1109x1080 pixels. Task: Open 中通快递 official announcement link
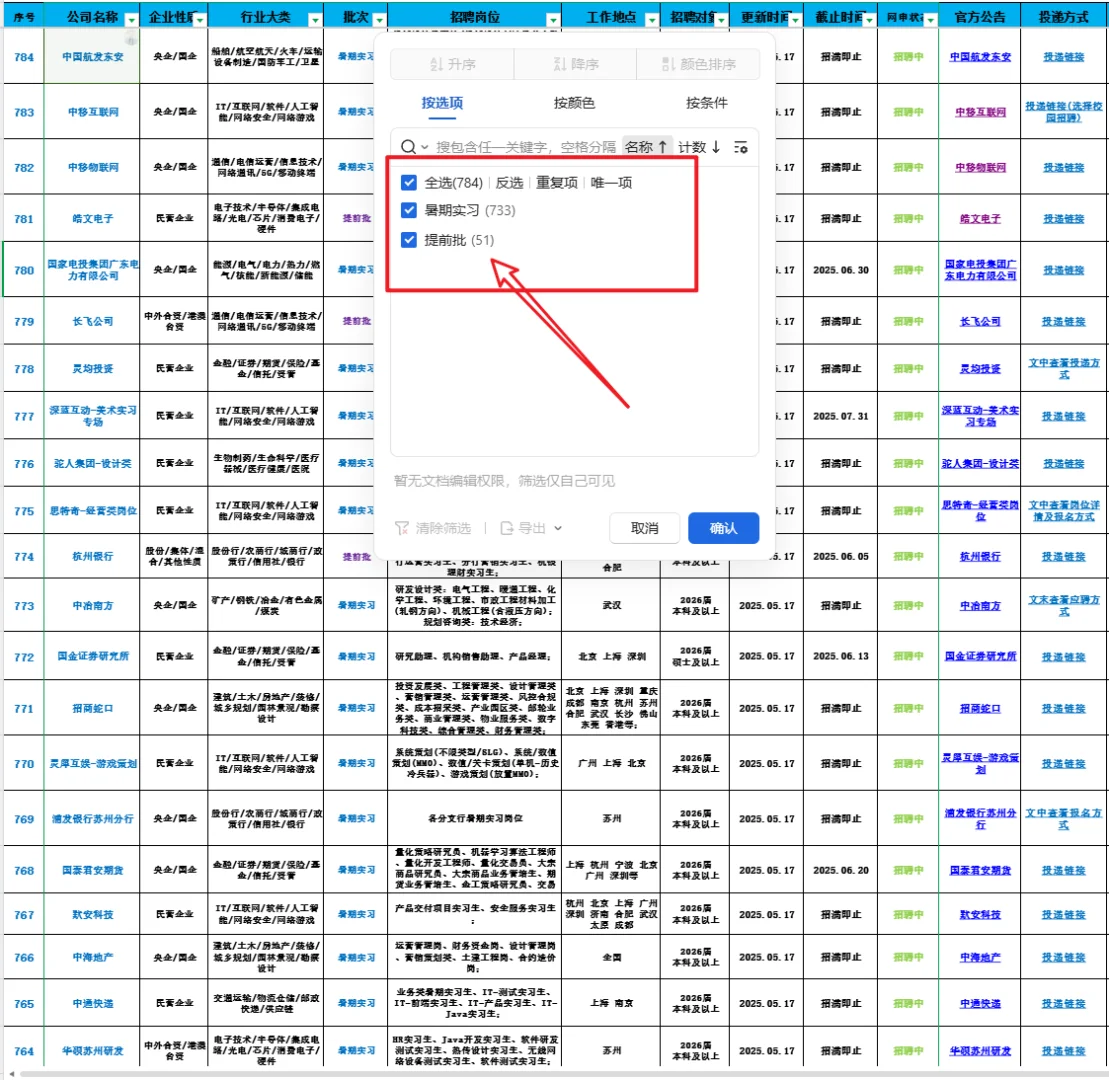pyautogui.click(x=980, y=1004)
